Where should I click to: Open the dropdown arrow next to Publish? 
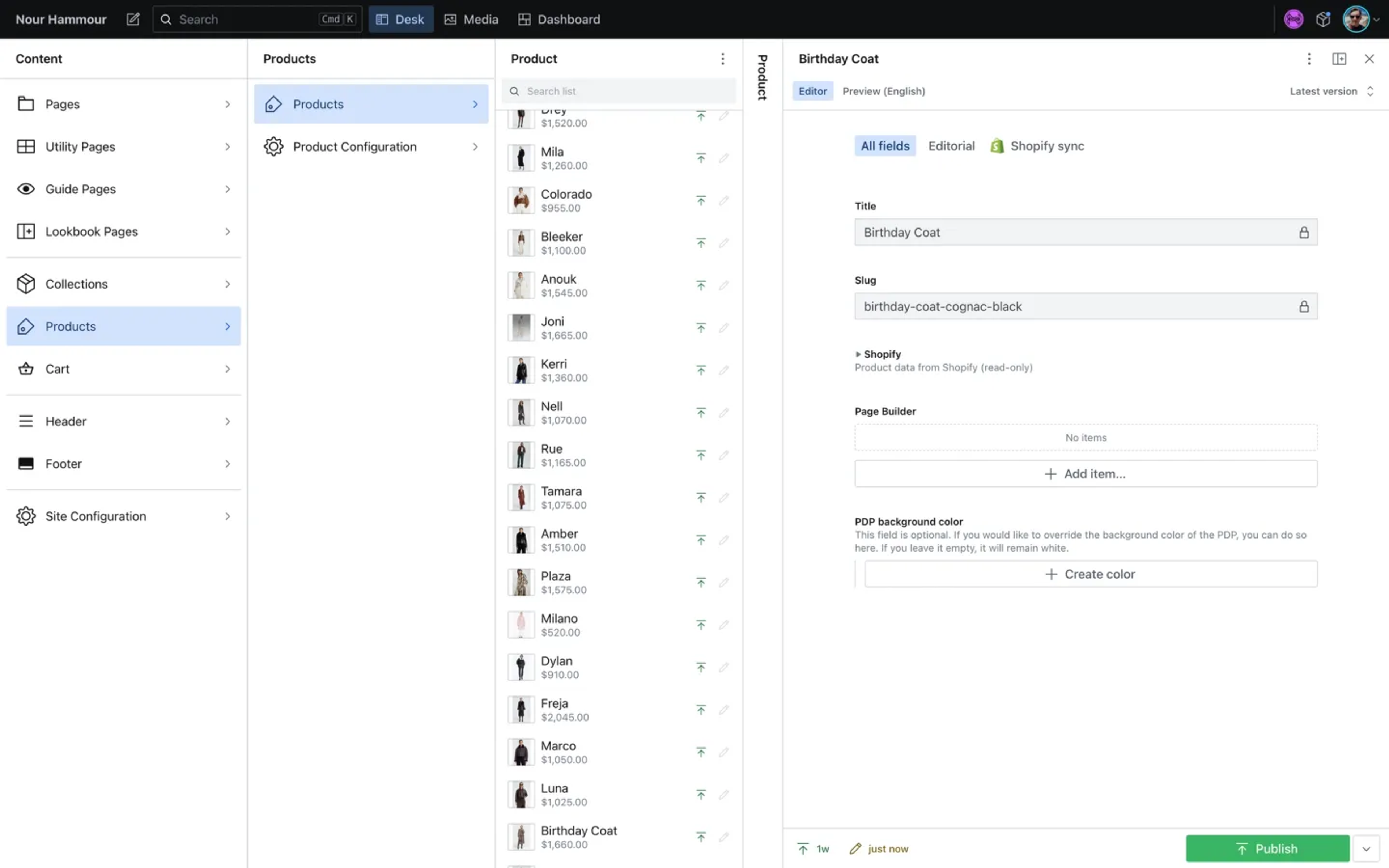pyautogui.click(x=1365, y=848)
